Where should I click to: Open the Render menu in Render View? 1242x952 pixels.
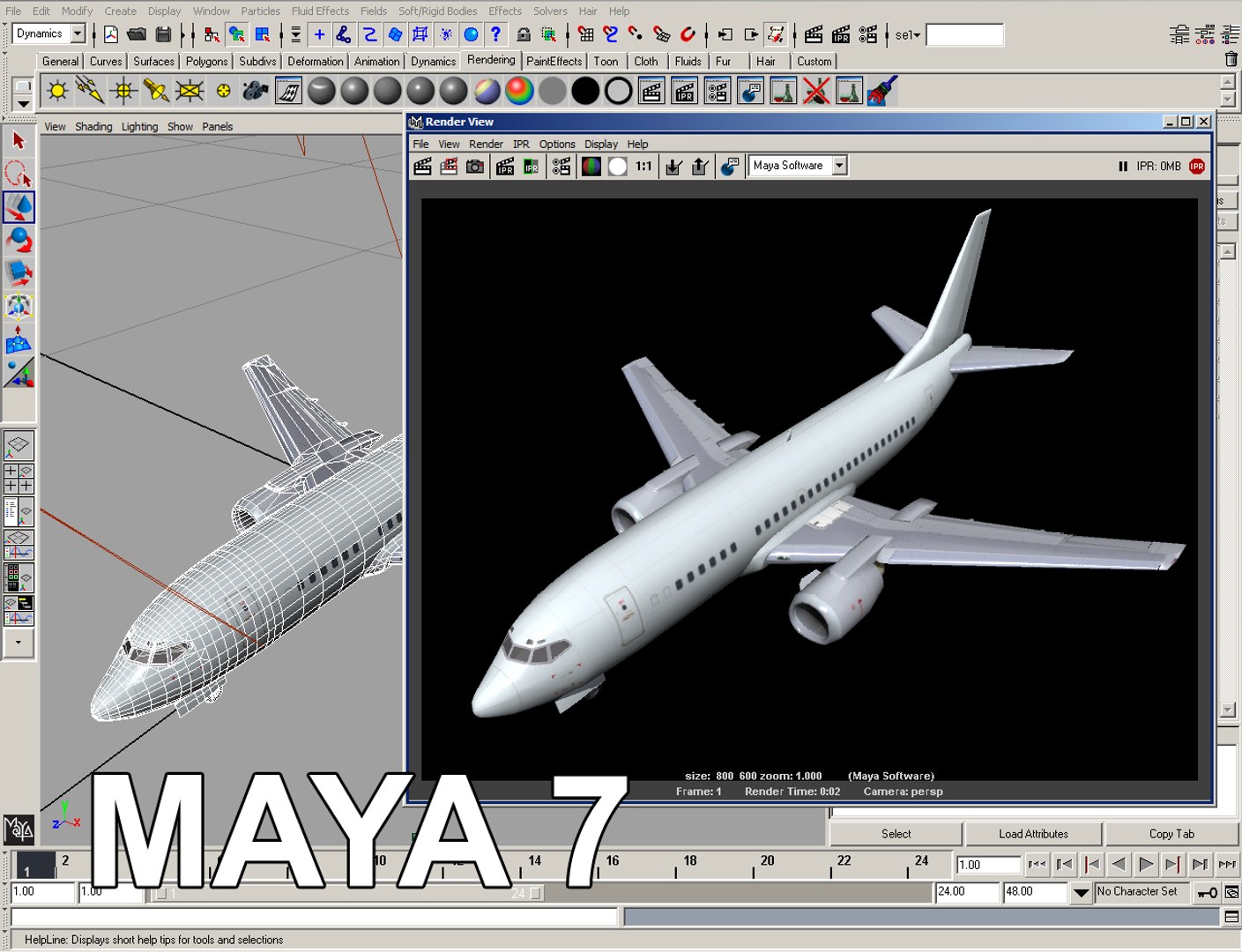486,144
